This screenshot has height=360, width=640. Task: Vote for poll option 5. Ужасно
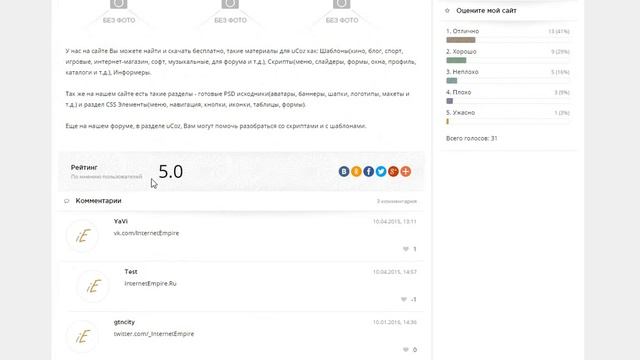point(460,113)
